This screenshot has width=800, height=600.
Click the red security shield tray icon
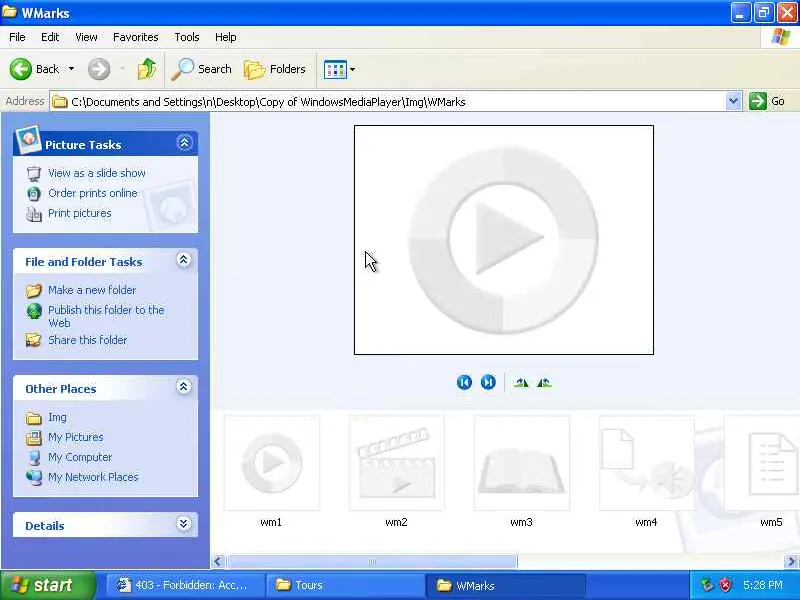(725, 585)
